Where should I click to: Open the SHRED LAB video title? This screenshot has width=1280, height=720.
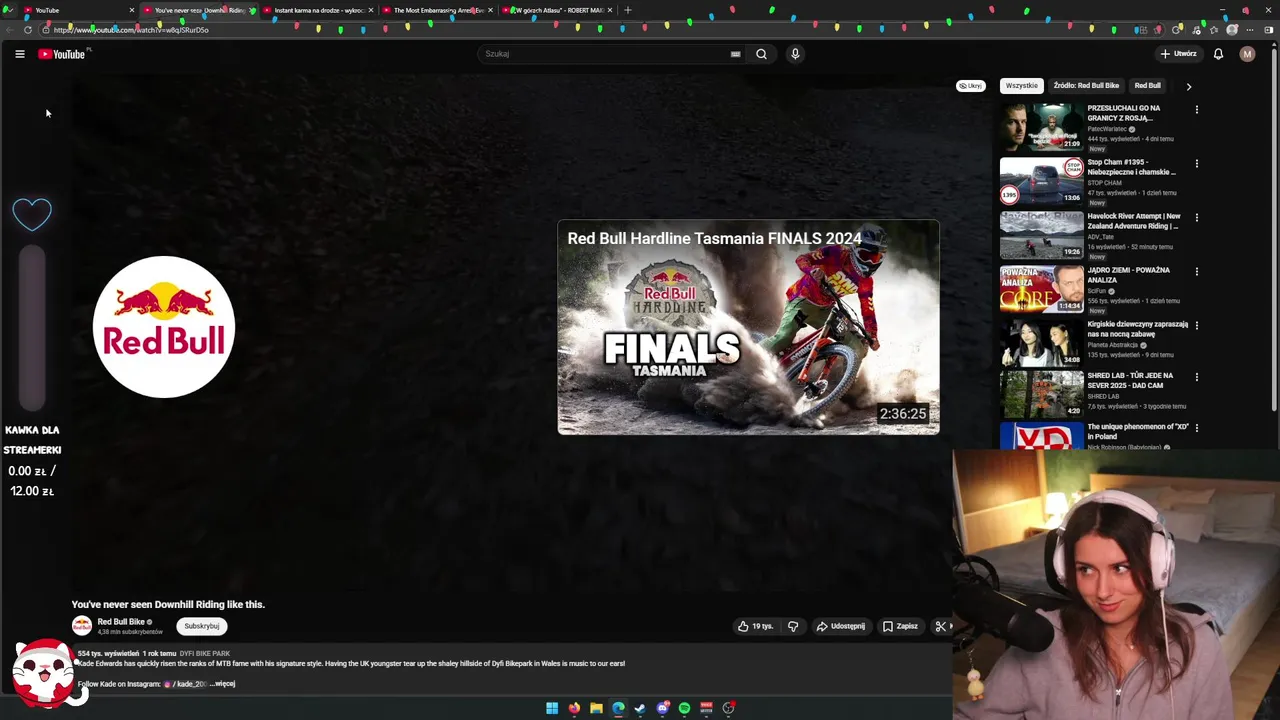[x=1131, y=380]
